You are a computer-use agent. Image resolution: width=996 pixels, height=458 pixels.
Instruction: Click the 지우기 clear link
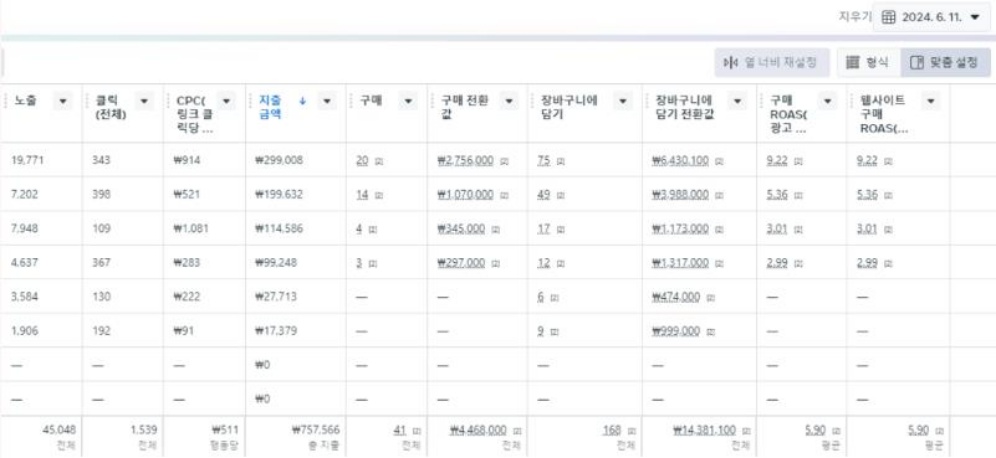854,17
